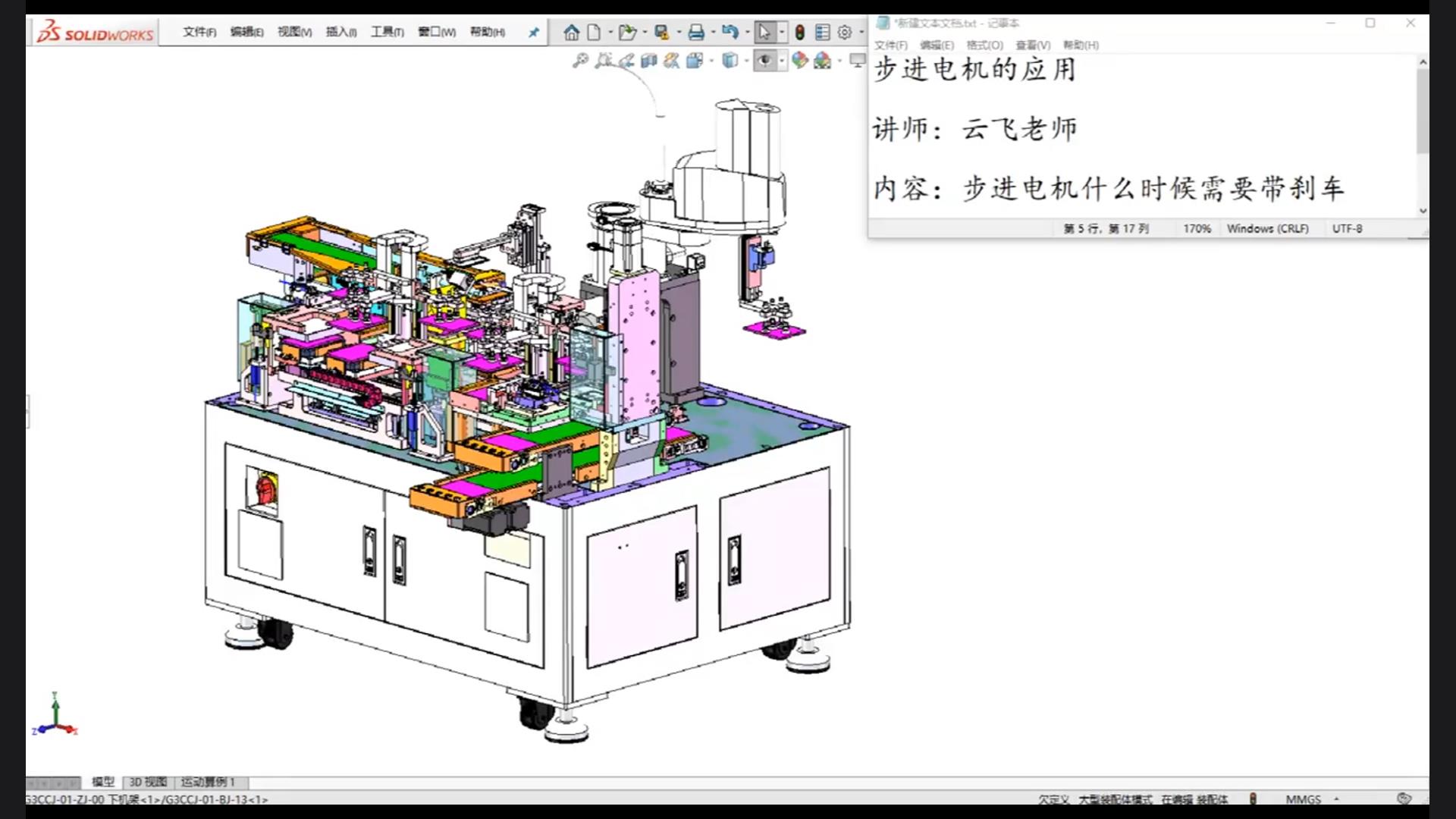1456x819 pixels.
Task: Place cursor in Notepad line 步进电机的应用
Action: (975, 70)
